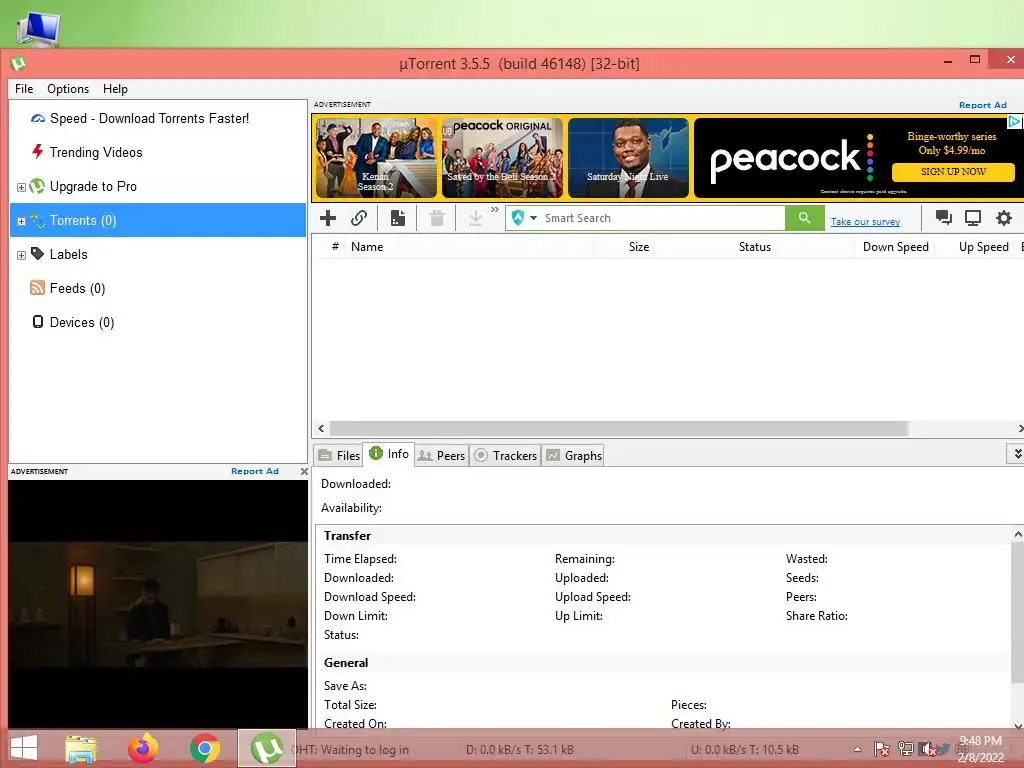
Task: Click the Saturday Night Live ad thumbnail
Action: (x=628, y=157)
